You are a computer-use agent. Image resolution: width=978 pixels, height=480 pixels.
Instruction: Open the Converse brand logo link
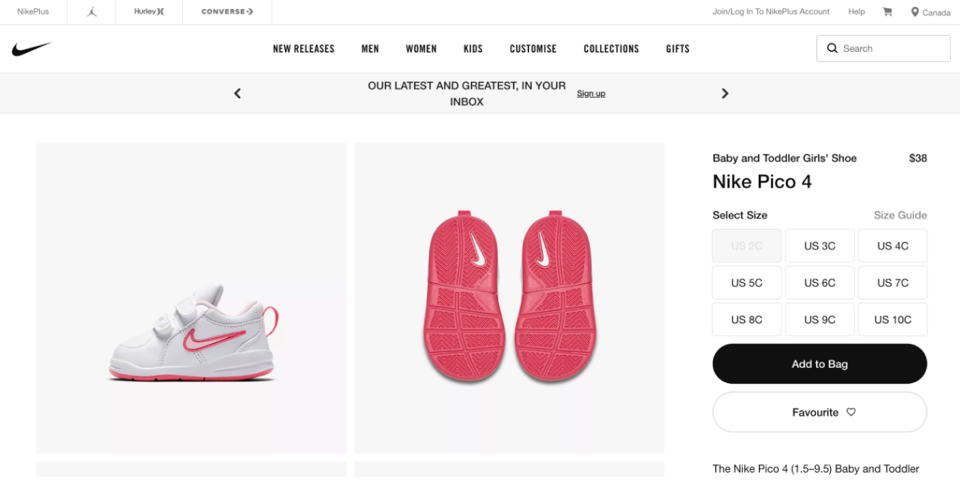click(x=227, y=12)
